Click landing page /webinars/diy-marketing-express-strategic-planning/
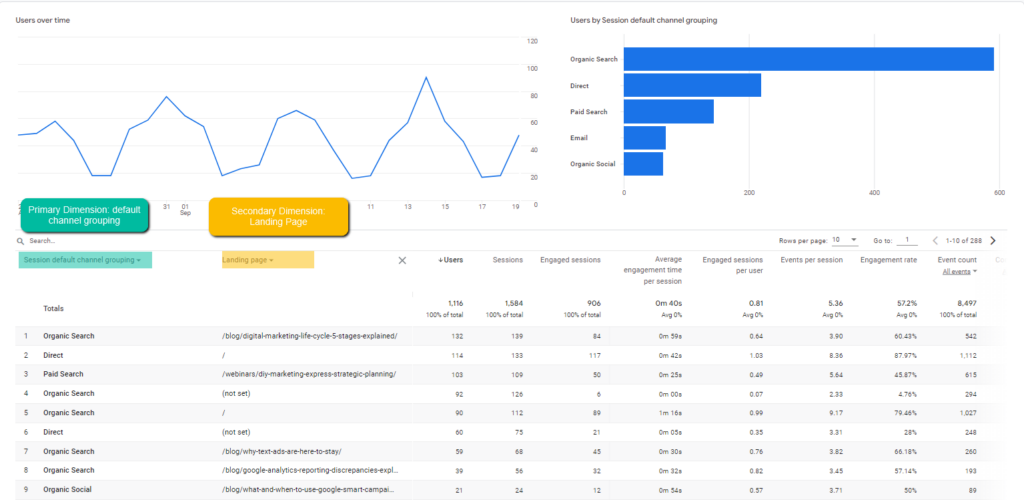This screenshot has height=500, width=1024. [x=309, y=375]
